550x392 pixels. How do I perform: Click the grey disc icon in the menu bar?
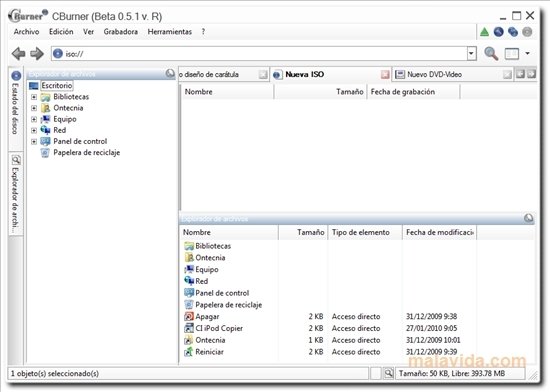[x=527, y=32]
